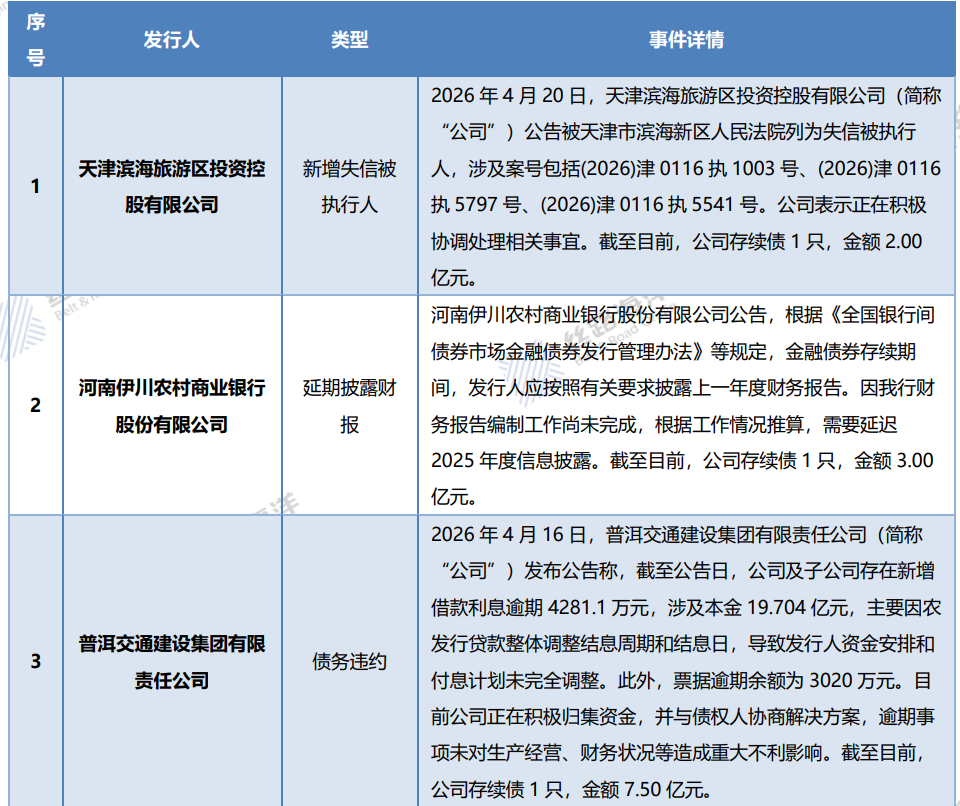
Task: Select the 发行人 column header
Action: [172, 40]
